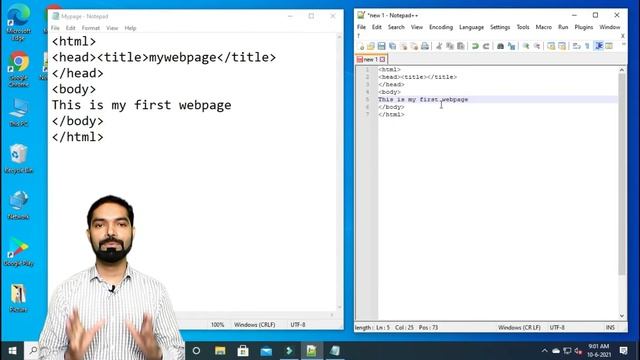Image resolution: width=640 pixels, height=360 pixels.
Task: Undo with green arrow icon
Action: [x=475, y=46]
